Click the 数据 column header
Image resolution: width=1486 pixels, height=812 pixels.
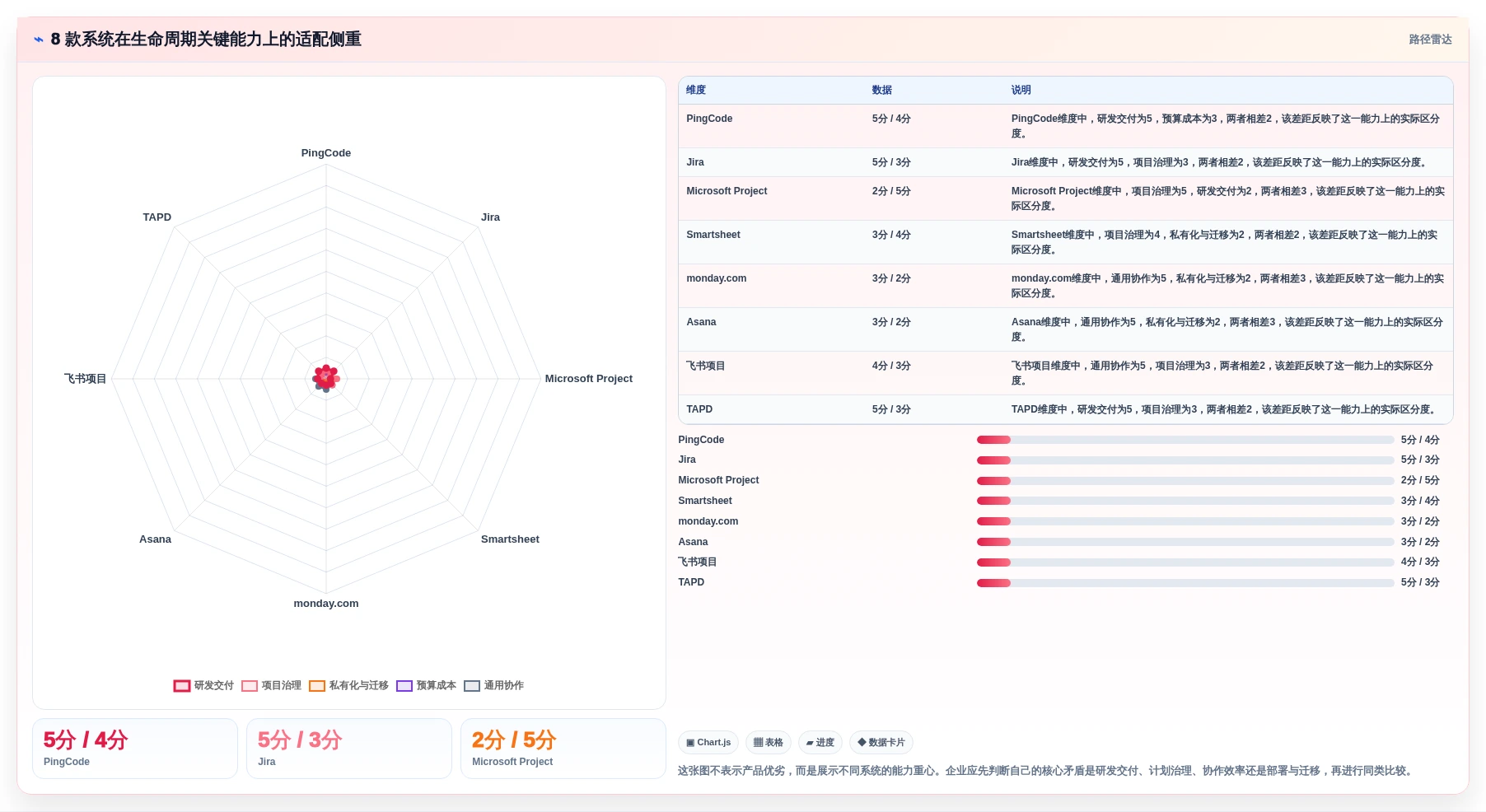click(x=882, y=91)
